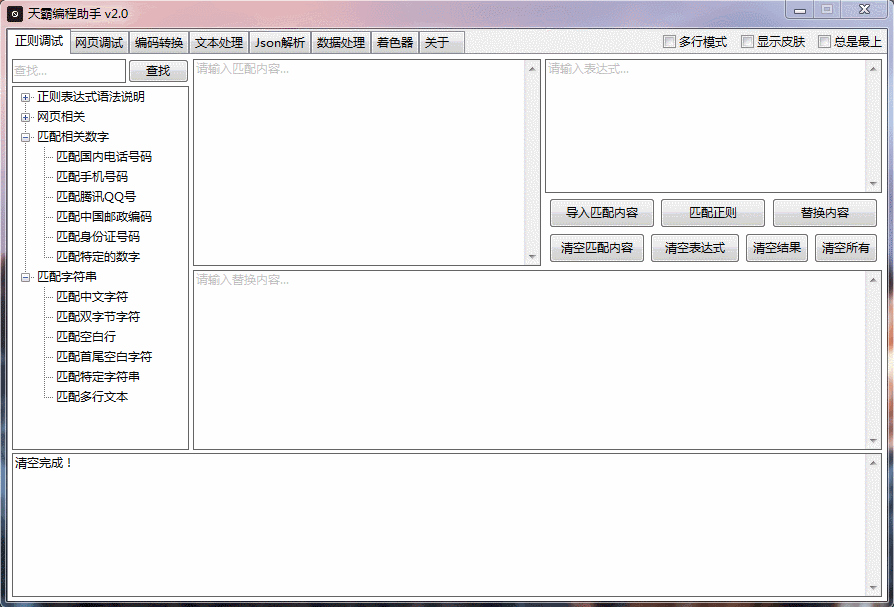Check the 总是最上 option
Viewport: 894px width, 607px height.
(x=824, y=42)
